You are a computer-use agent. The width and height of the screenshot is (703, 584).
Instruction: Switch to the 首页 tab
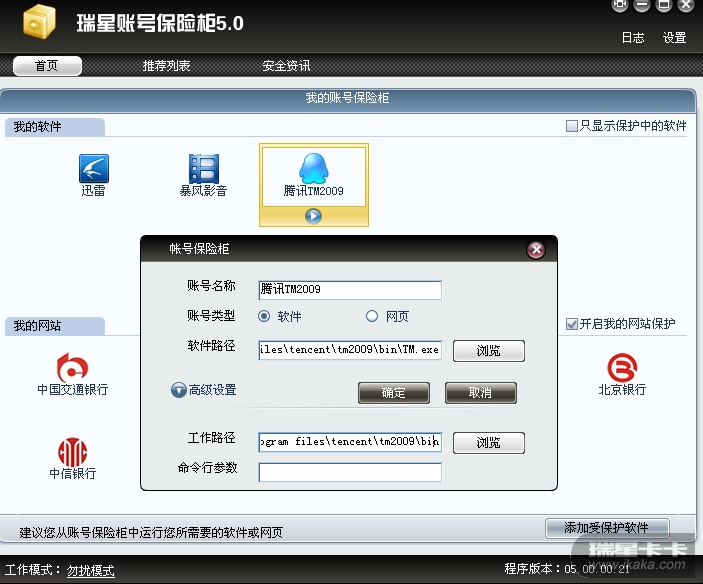coord(47,66)
